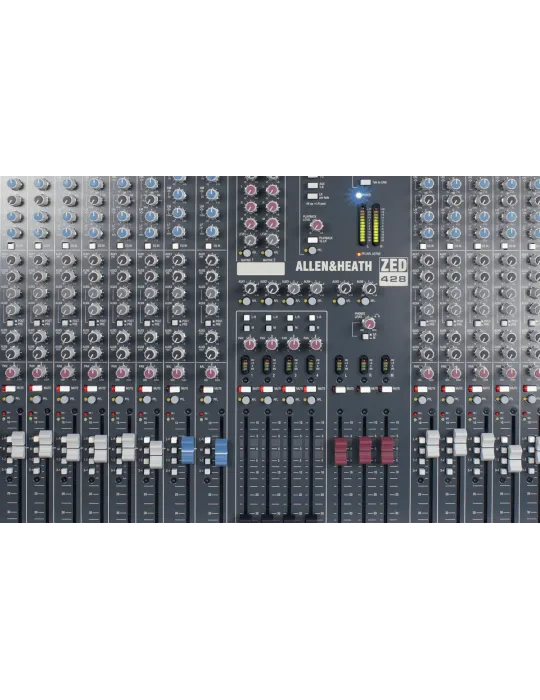Click the Allen&Heath brand logo
Image resolution: width=540 pixels, height=700 pixels.
click(x=333, y=267)
